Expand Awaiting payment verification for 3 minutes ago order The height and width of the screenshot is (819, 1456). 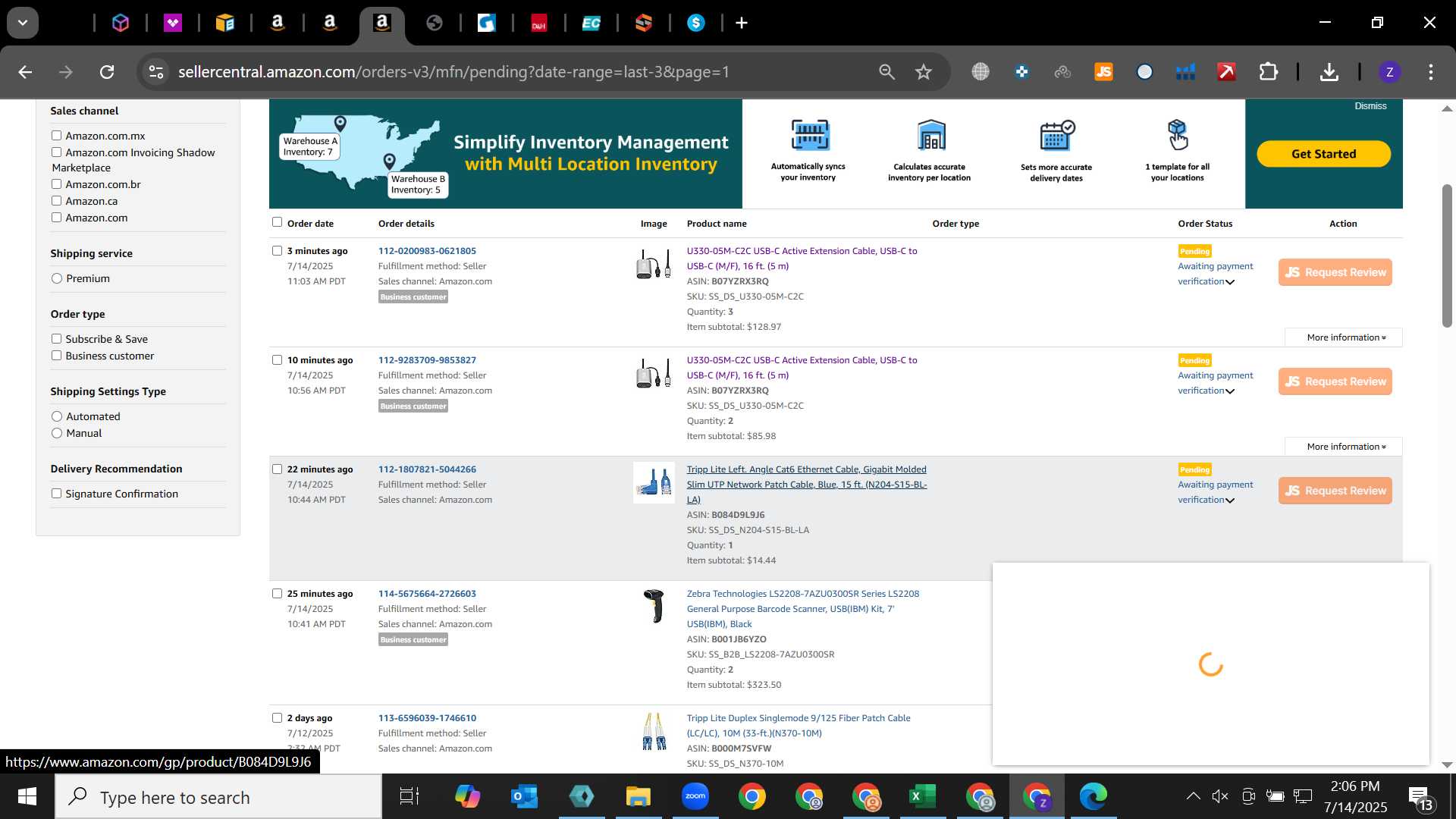coord(1215,274)
